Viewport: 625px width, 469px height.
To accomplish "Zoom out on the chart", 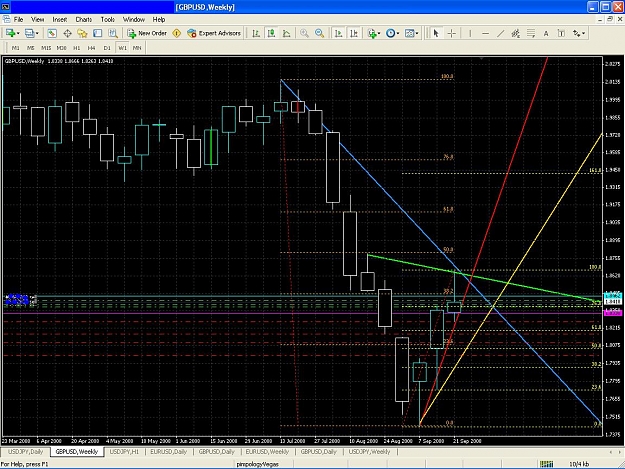I will point(319,33).
